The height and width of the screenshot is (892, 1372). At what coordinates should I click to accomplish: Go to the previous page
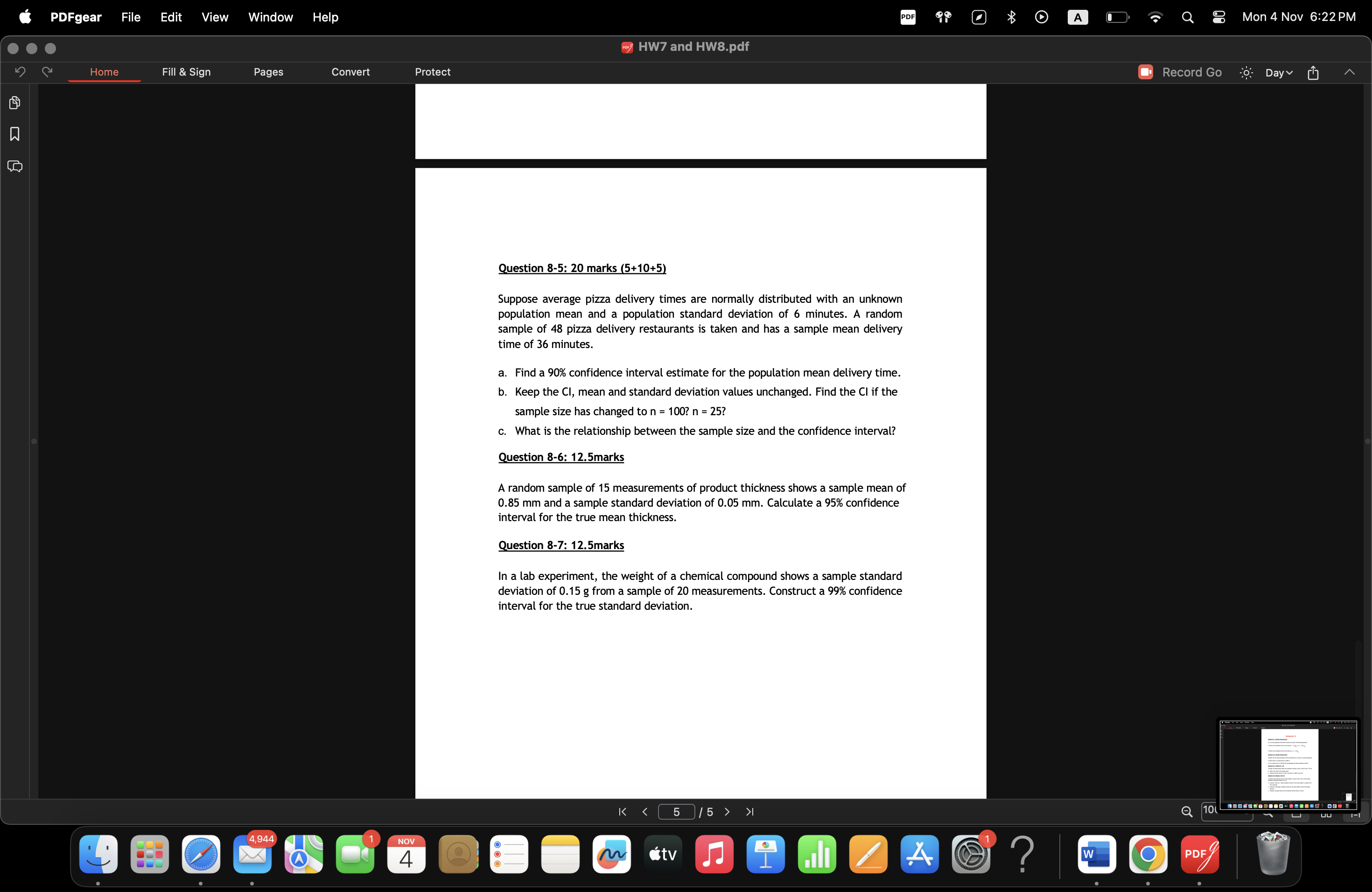[645, 812]
